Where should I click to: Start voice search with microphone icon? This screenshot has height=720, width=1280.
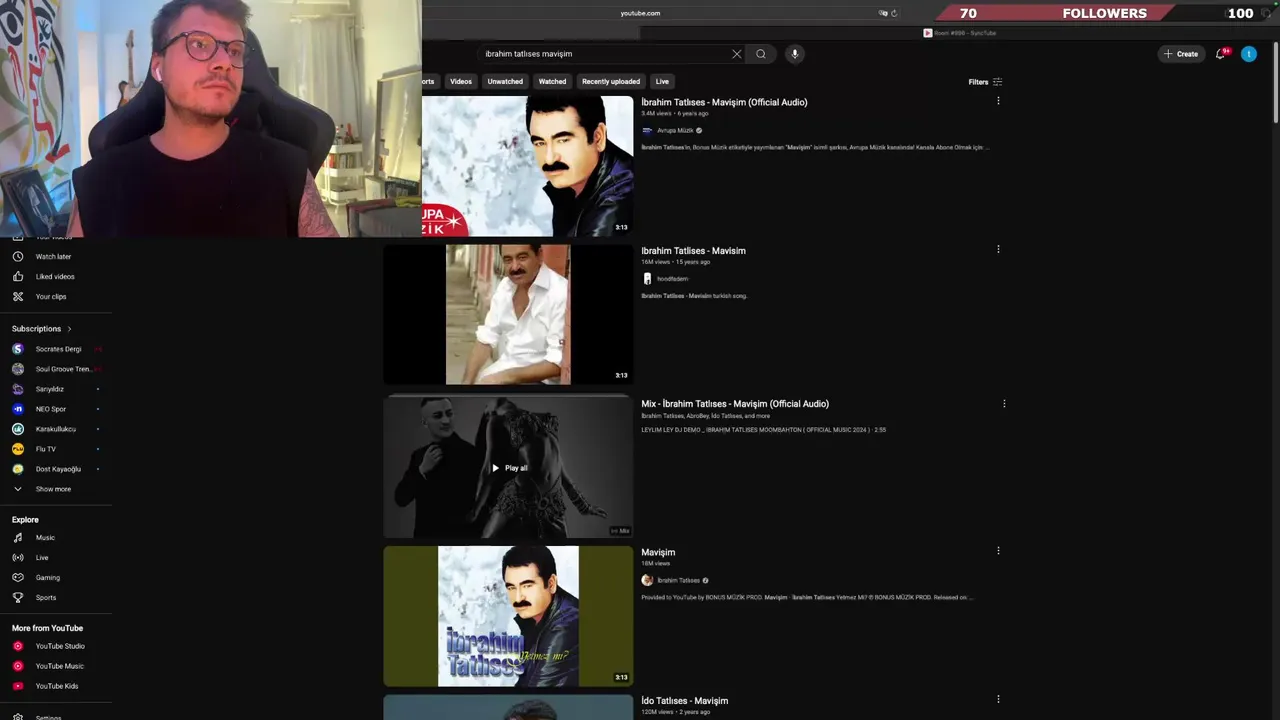point(795,54)
